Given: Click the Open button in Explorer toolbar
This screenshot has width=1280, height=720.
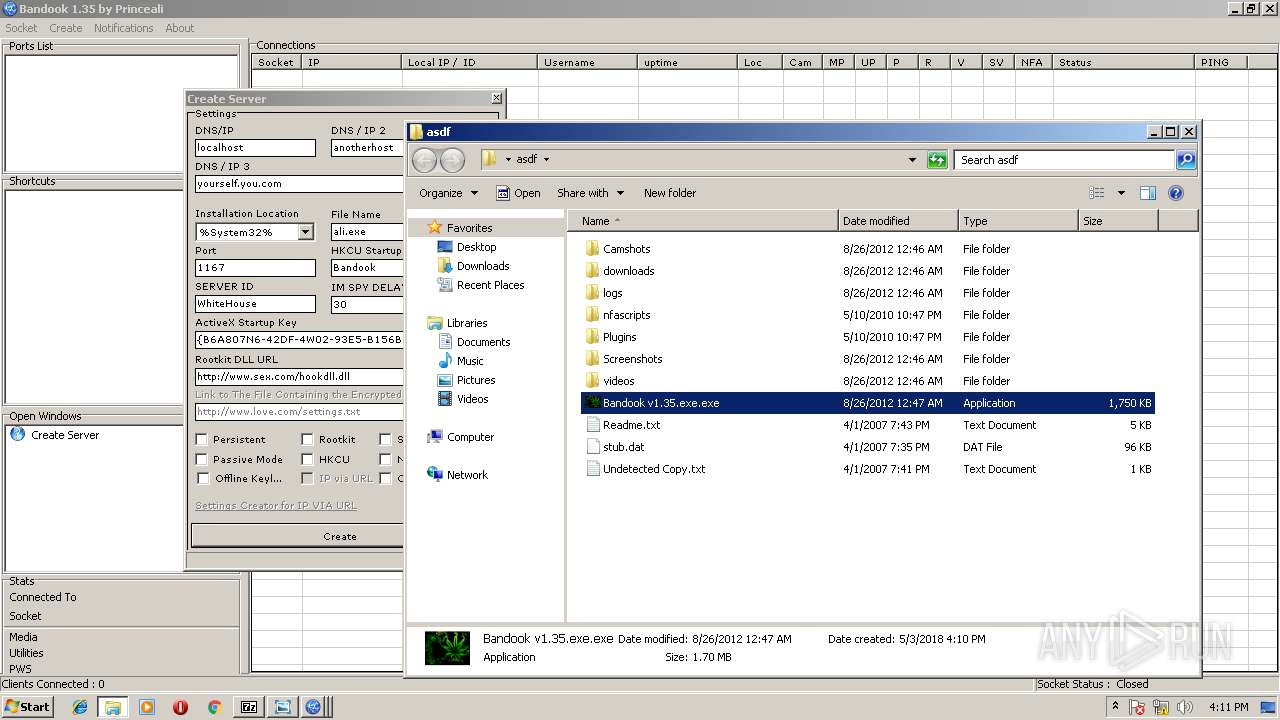Looking at the screenshot, I should click(x=518, y=193).
